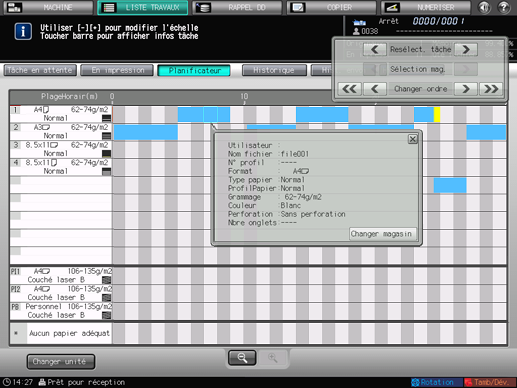Zoom out the schedule time scale
517x388 pixels.
pos(242,358)
